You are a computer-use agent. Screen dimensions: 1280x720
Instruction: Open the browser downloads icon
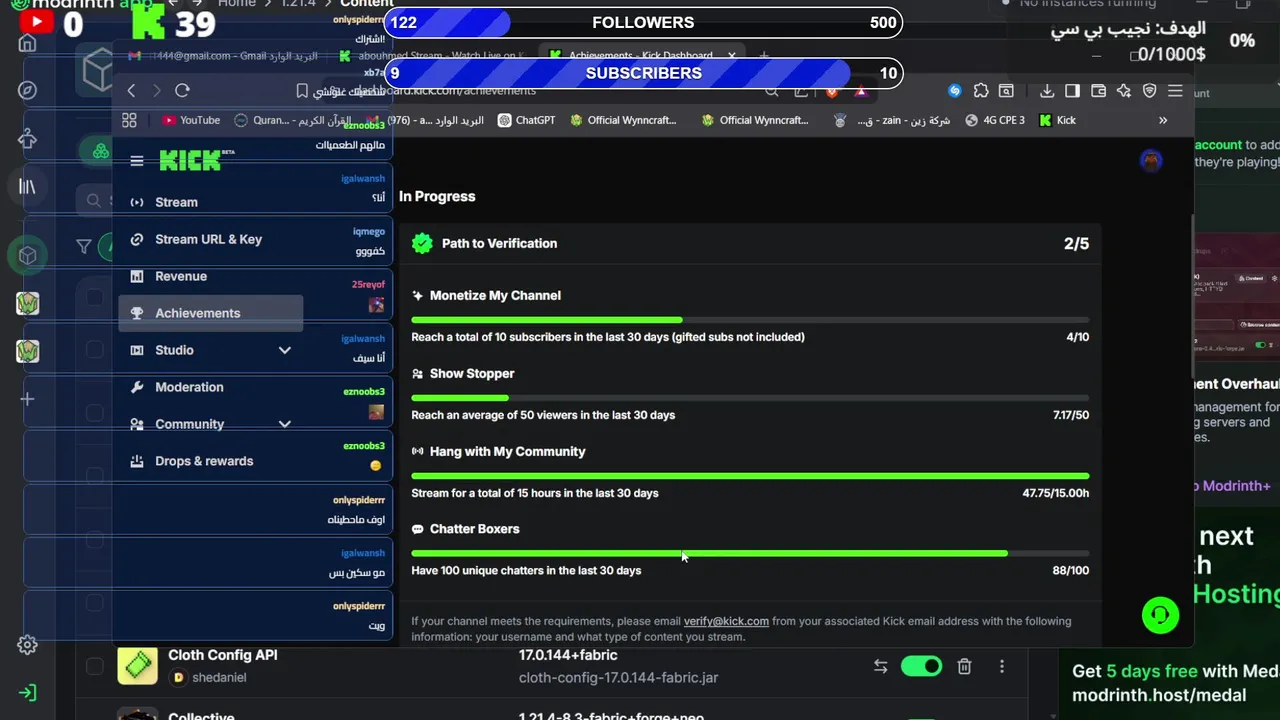(1047, 91)
